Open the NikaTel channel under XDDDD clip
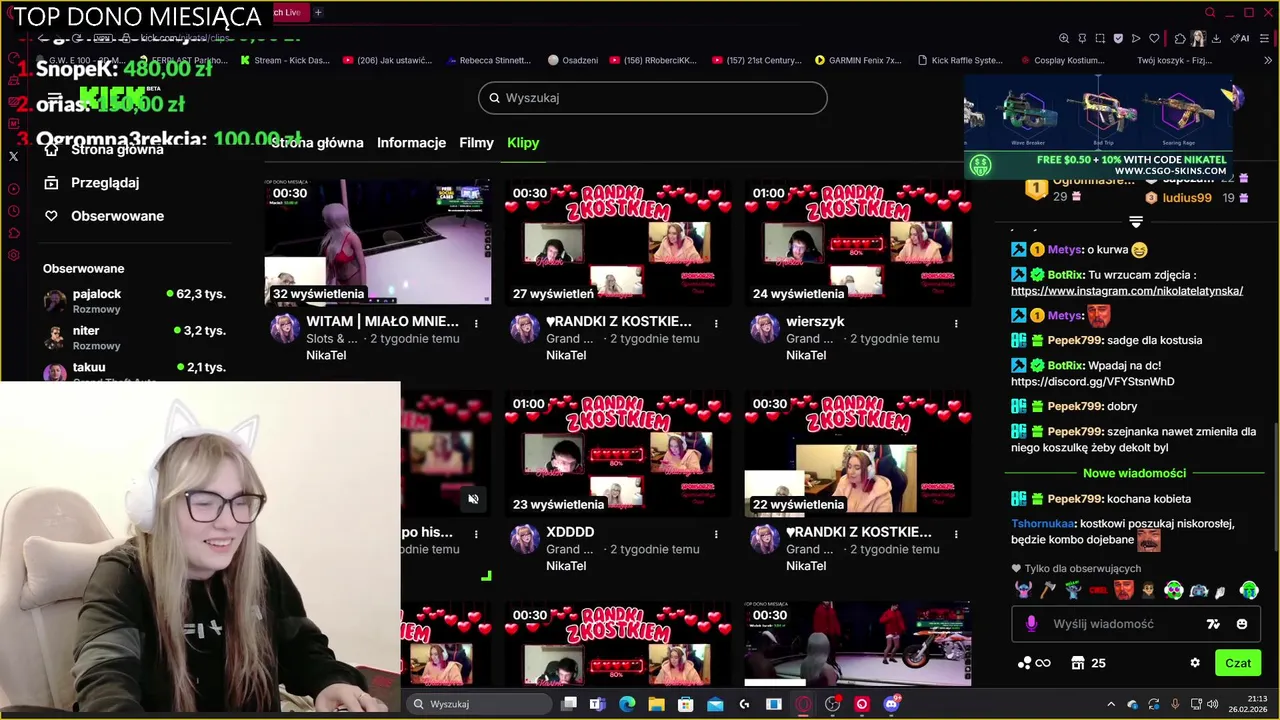 pyautogui.click(x=566, y=566)
